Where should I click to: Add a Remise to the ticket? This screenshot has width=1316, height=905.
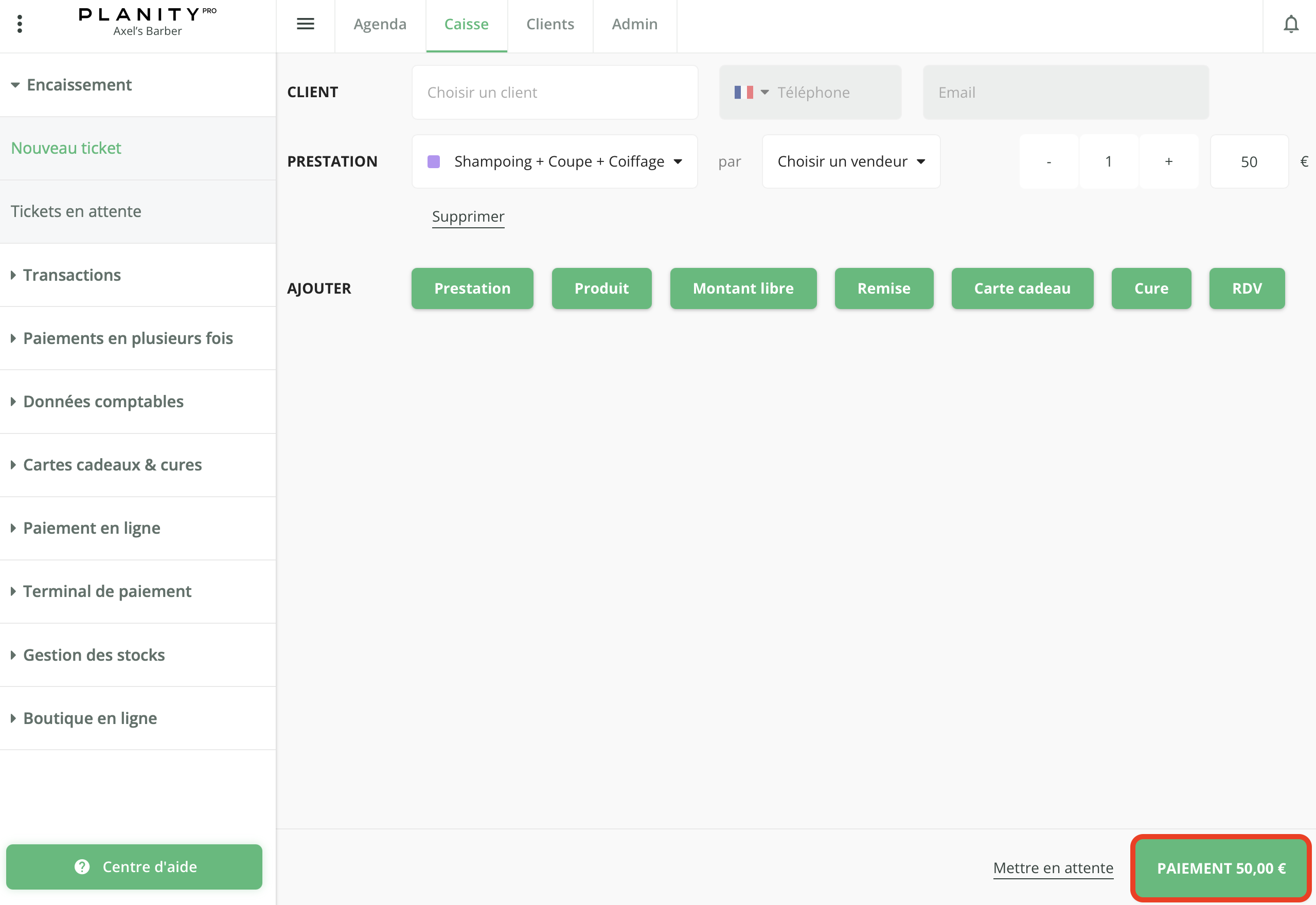pos(883,288)
